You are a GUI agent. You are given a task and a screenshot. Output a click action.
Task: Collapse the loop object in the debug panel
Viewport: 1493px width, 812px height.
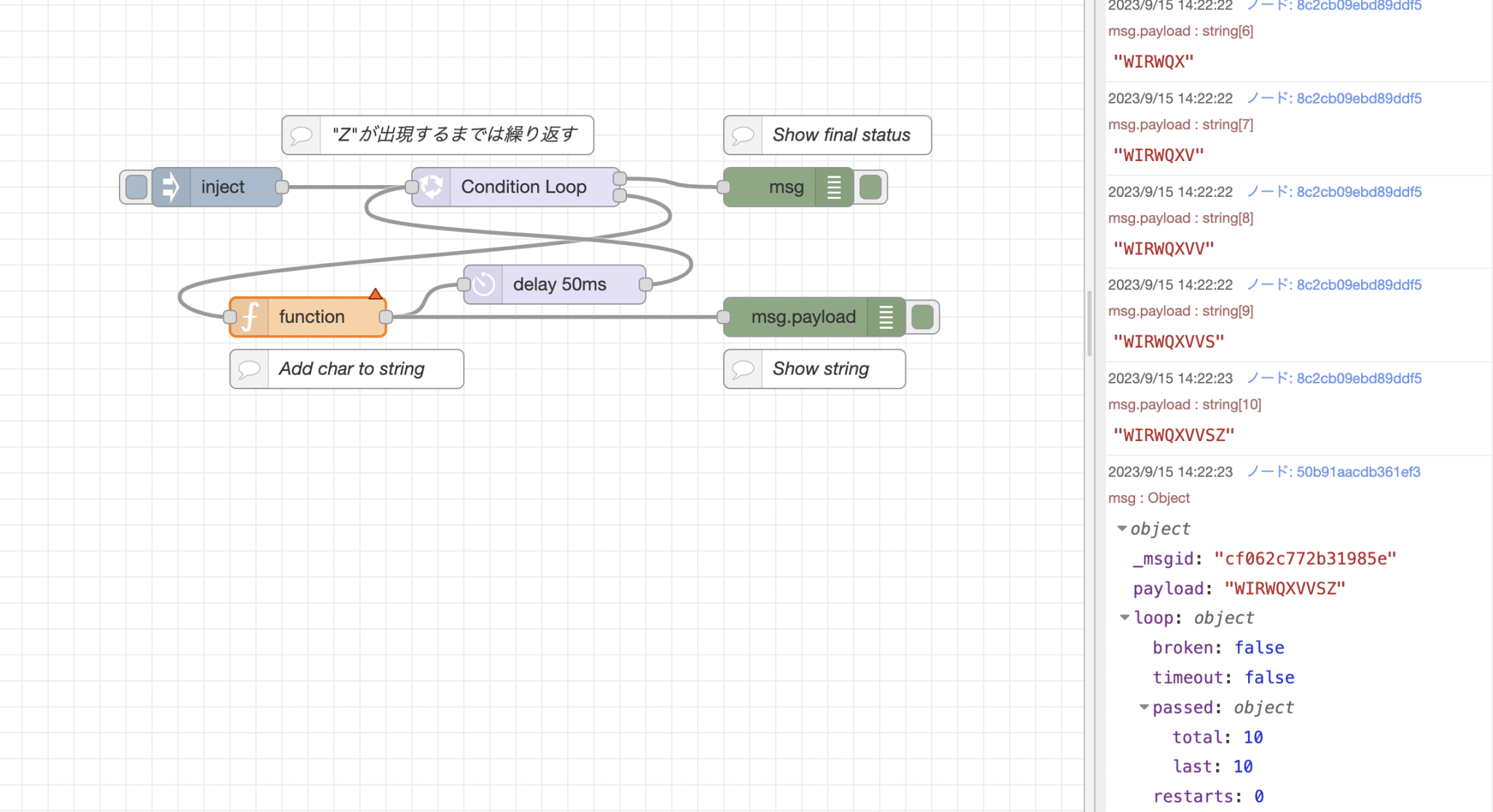pos(1125,618)
